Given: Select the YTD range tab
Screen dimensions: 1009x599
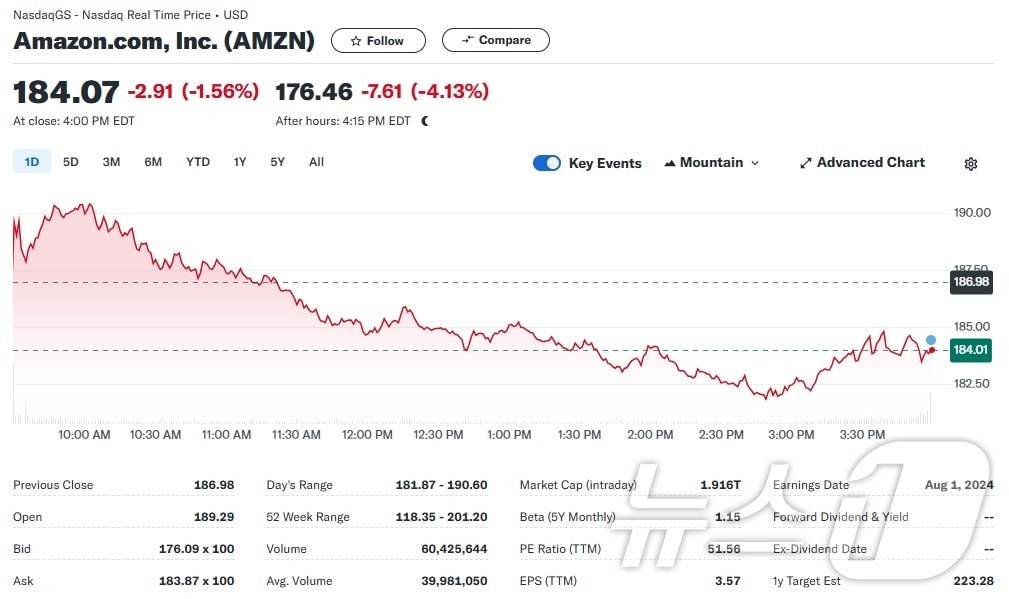Looking at the screenshot, I should click(198, 162).
